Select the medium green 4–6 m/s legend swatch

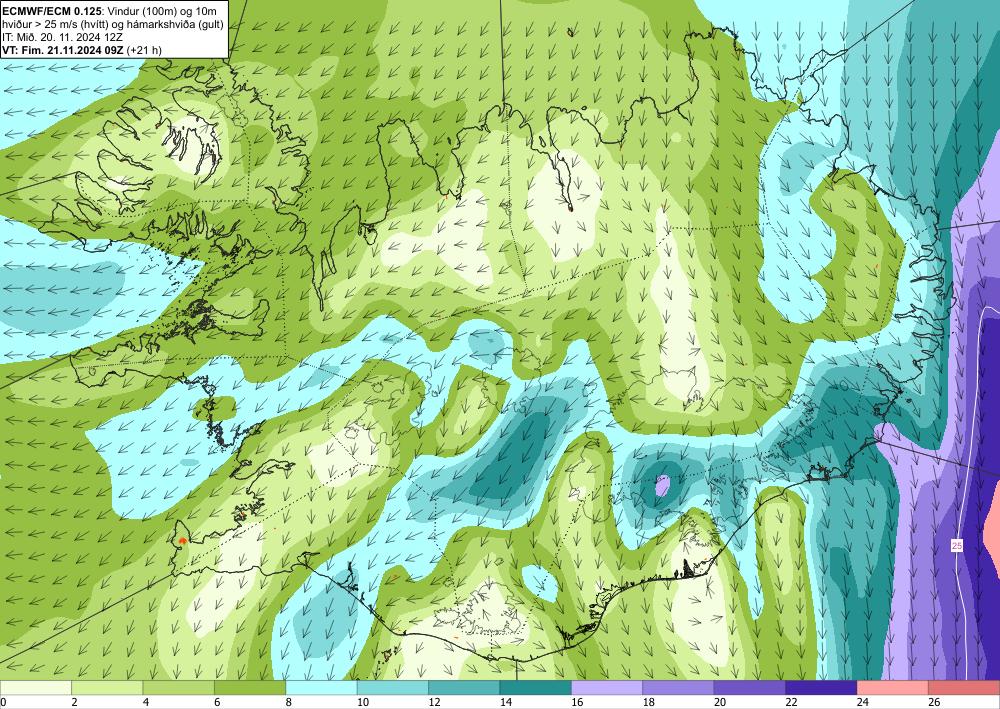pyautogui.click(x=179, y=687)
